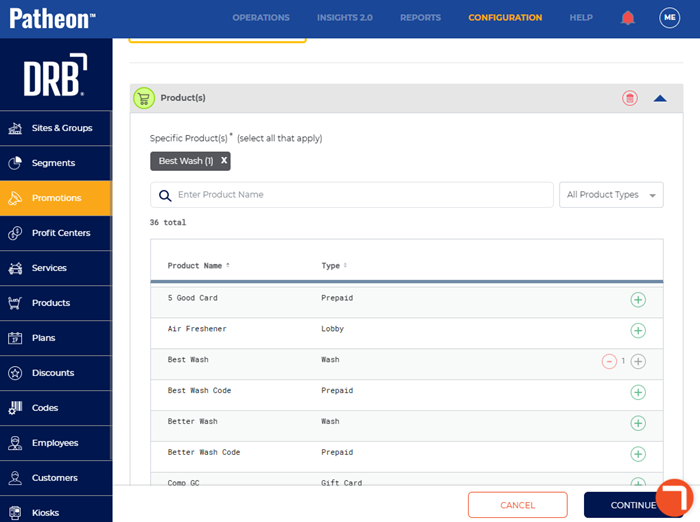Go to the Configuration tab
The width and height of the screenshot is (700, 522).
(x=505, y=18)
